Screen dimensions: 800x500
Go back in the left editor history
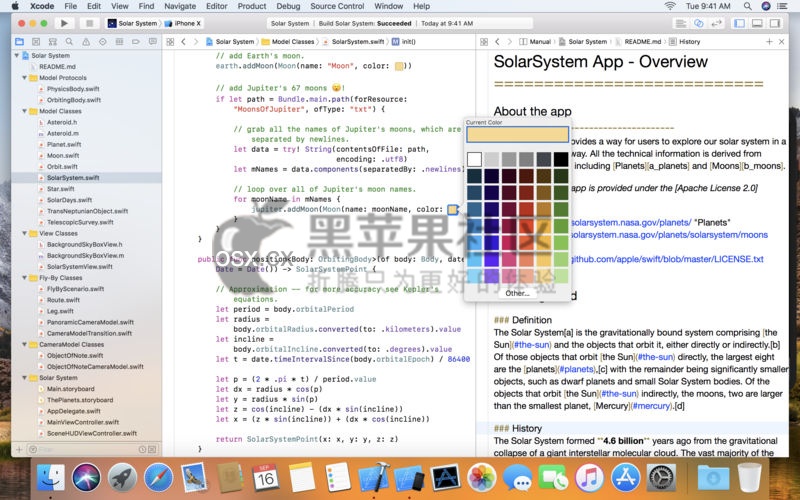[x=184, y=42]
